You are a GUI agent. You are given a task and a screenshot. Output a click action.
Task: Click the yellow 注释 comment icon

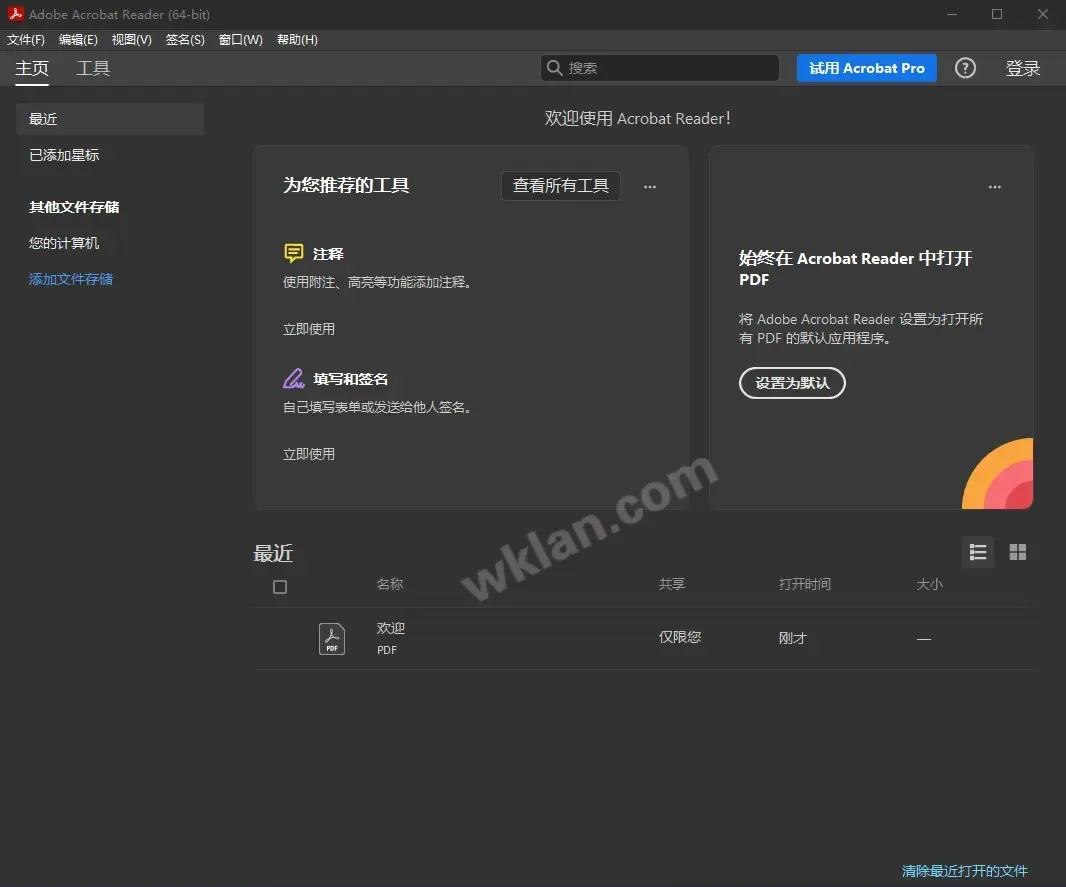pyautogui.click(x=294, y=254)
